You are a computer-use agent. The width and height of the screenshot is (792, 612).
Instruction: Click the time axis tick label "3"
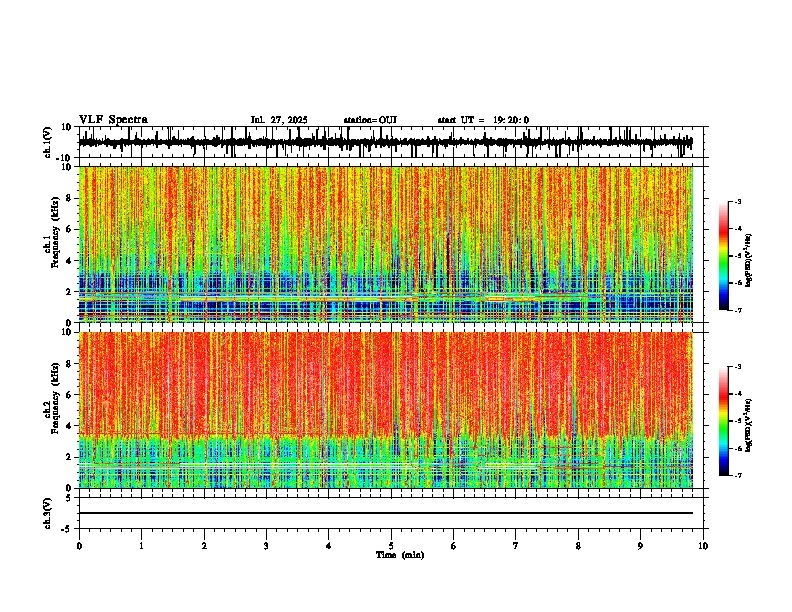tap(266, 546)
